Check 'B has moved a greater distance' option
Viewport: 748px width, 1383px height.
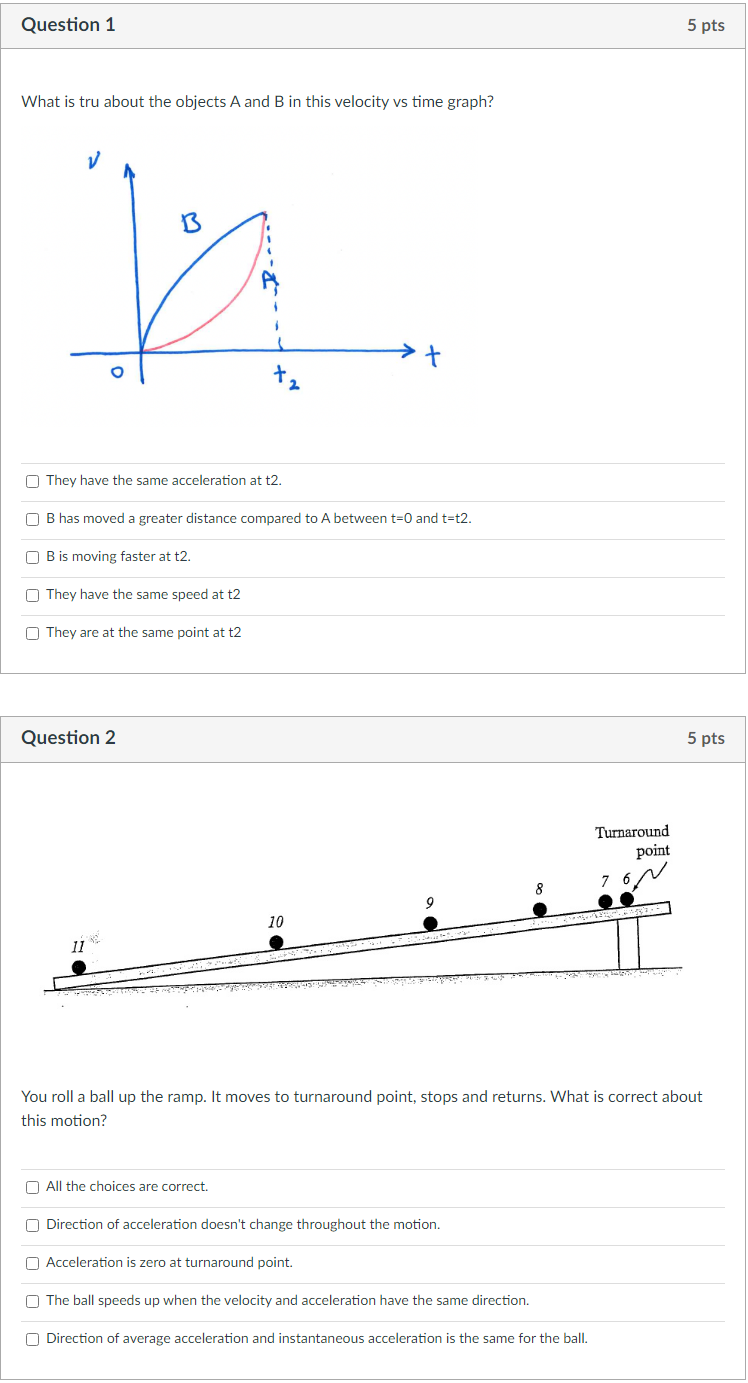coord(32,518)
